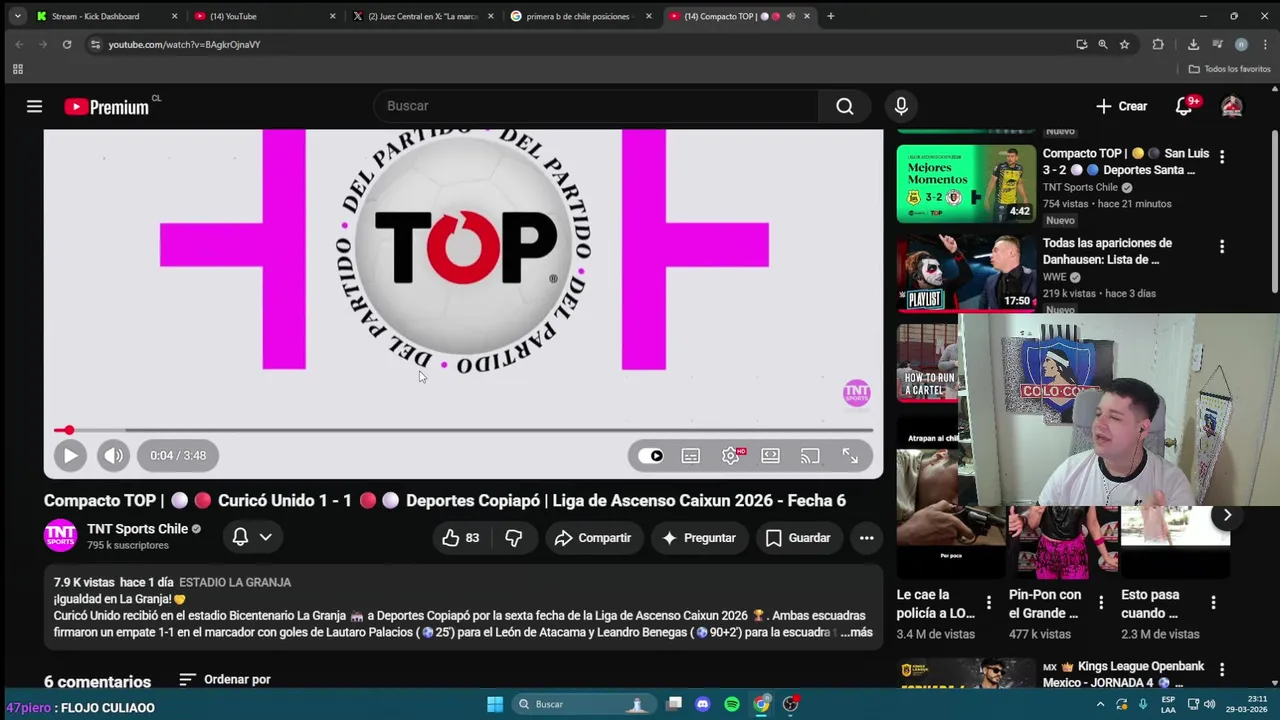Dislike this video
The height and width of the screenshot is (720, 1280).
pos(514,538)
